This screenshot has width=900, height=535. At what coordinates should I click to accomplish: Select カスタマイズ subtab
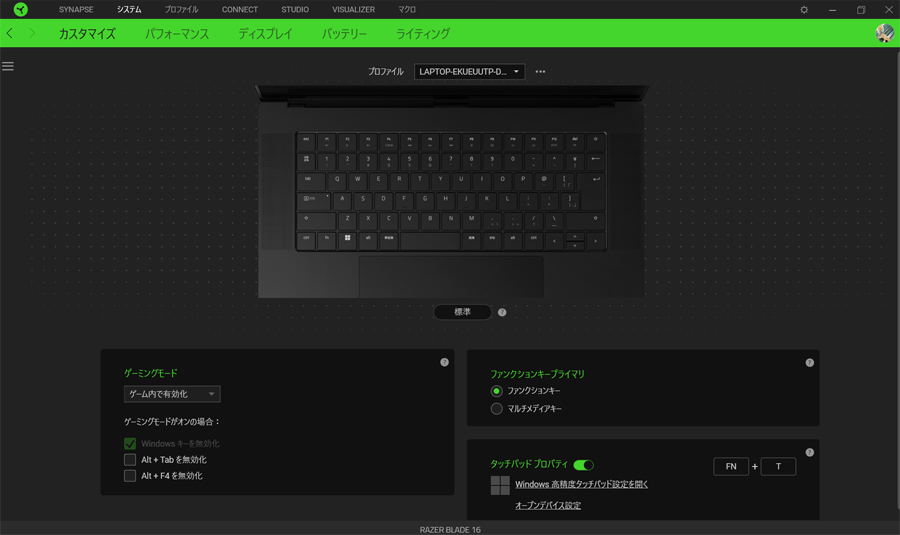point(87,34)
